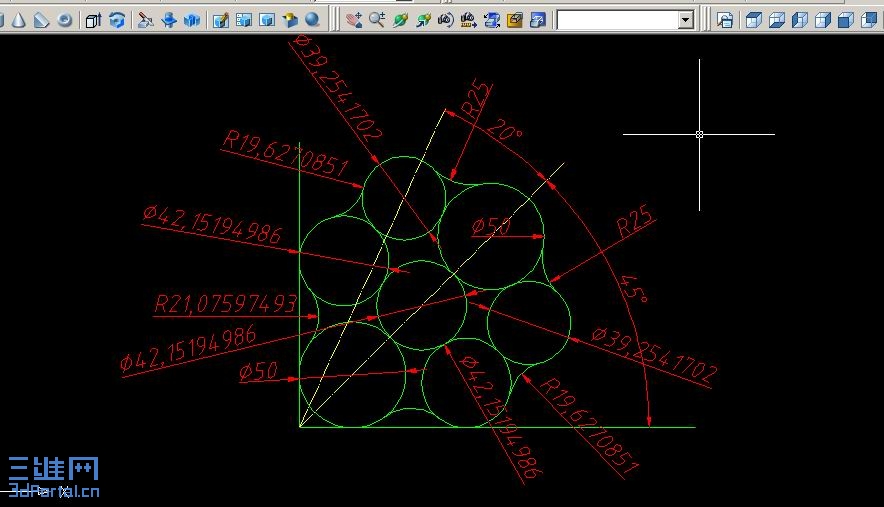The height and width of the screenshot is (507, 884).
Task: Select the "R25" text above the 45° label
Action: [635, 221]
